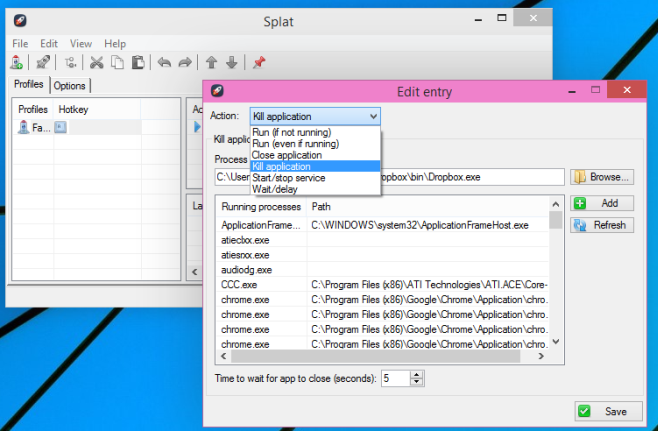The width and height of the screenshot is (658, 431).
Task: Minimize the Edit entry dialog
Action: 572,91
